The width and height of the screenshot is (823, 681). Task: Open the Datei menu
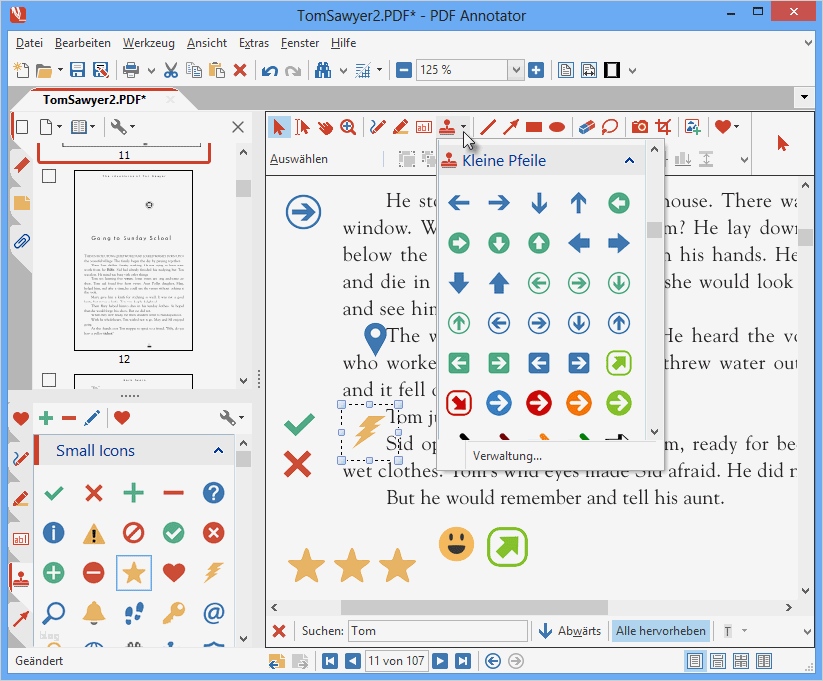pyautogui.click(x=29, y=43)
